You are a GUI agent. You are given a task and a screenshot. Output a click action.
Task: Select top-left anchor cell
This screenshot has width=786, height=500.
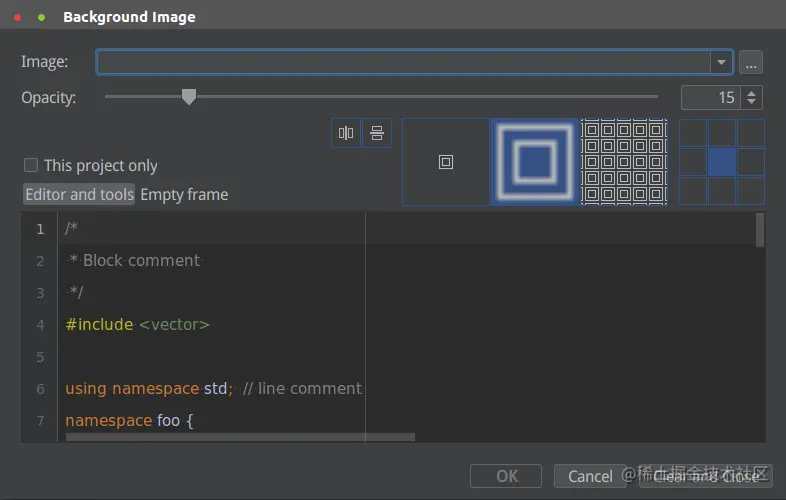(x=693, y=133)
